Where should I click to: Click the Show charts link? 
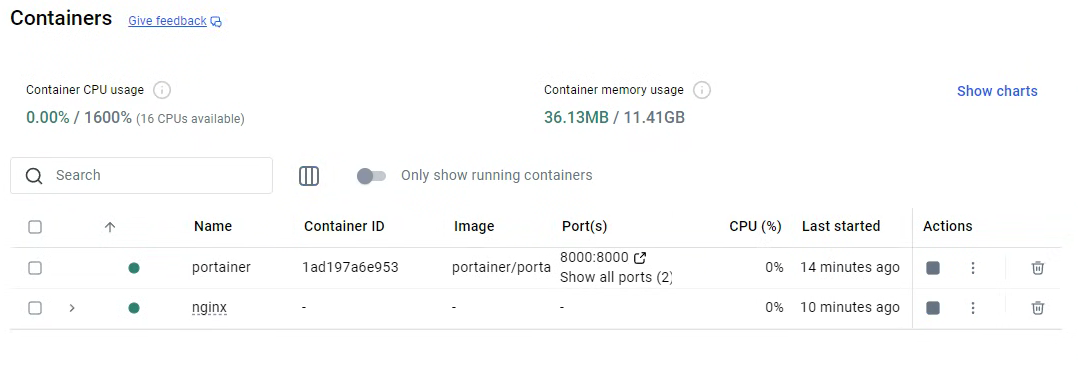pyautogui.click(x=997, y=91)
